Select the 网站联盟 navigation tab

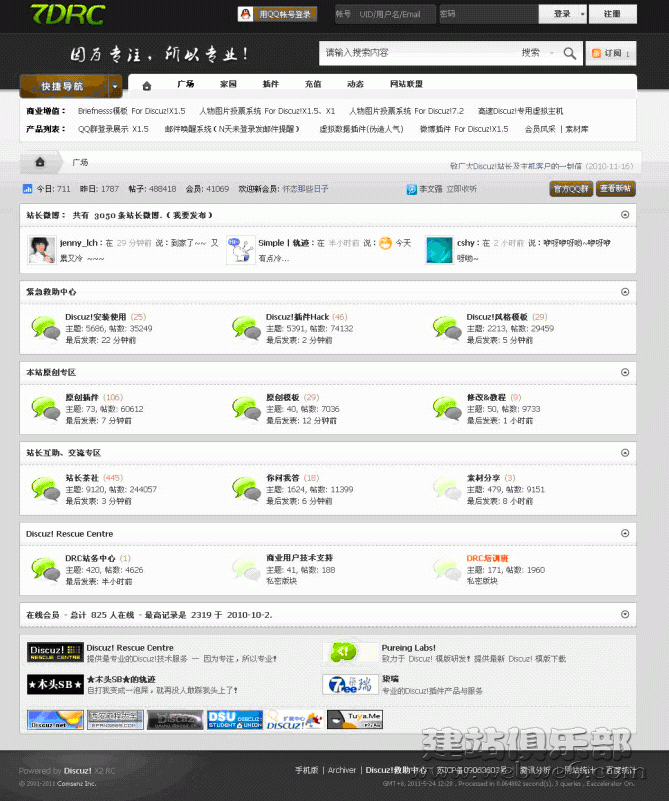pos(406,84)
